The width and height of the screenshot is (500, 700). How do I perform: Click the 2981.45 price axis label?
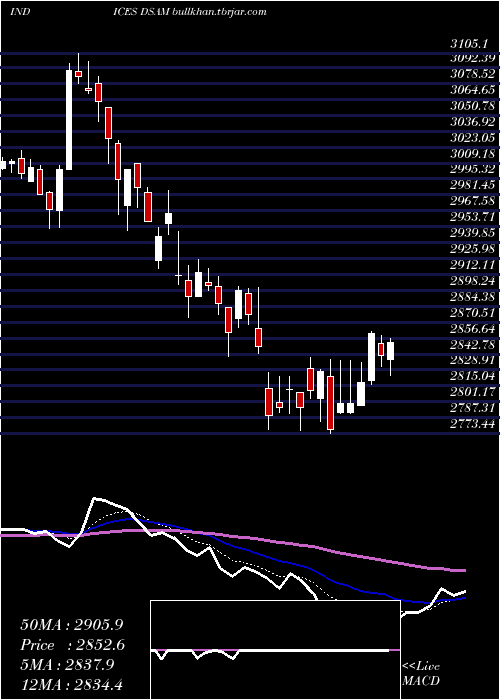pos(473,186)
